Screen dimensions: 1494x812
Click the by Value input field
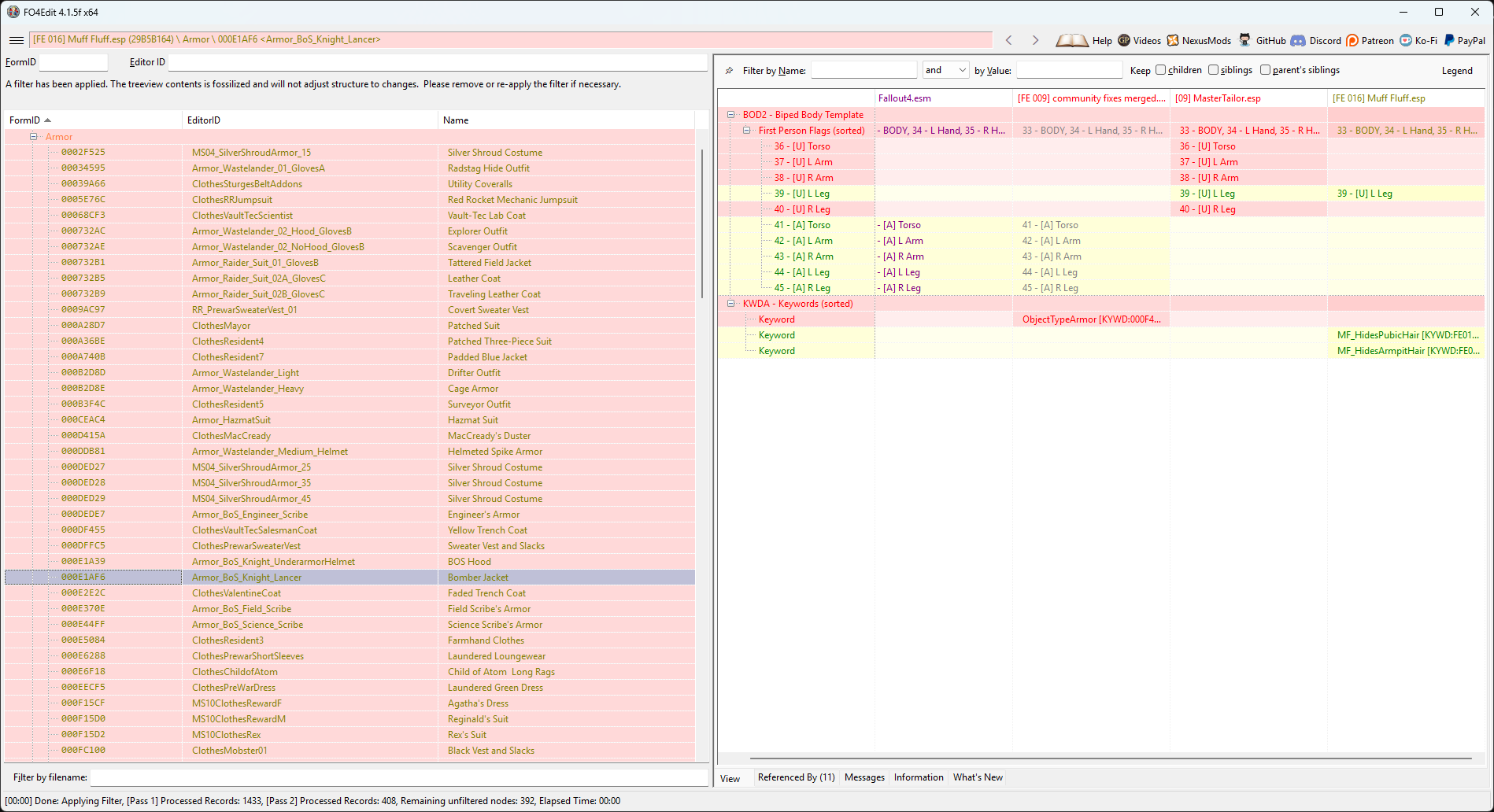coord(1069,70)
